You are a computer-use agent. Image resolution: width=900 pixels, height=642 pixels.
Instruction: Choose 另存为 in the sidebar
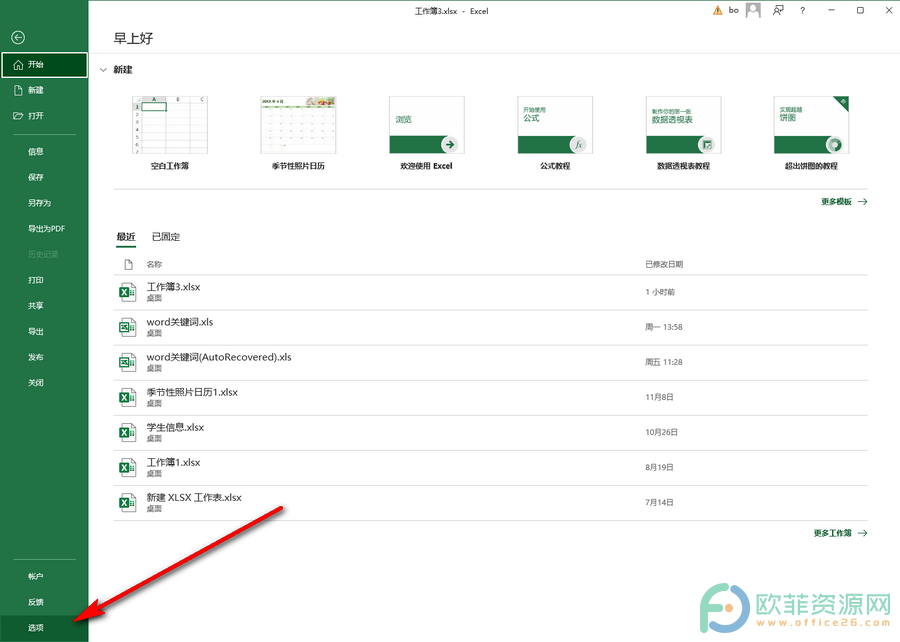(44, 203)
